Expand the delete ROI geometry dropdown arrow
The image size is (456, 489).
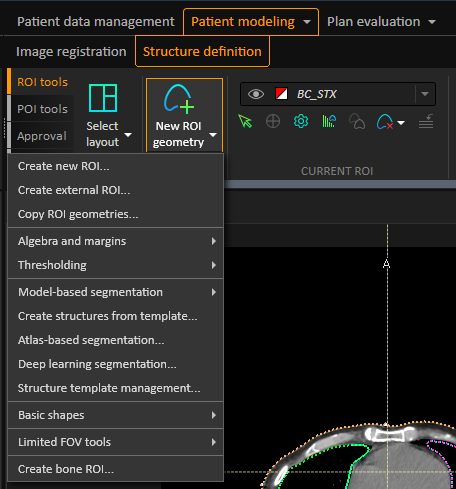401,123
